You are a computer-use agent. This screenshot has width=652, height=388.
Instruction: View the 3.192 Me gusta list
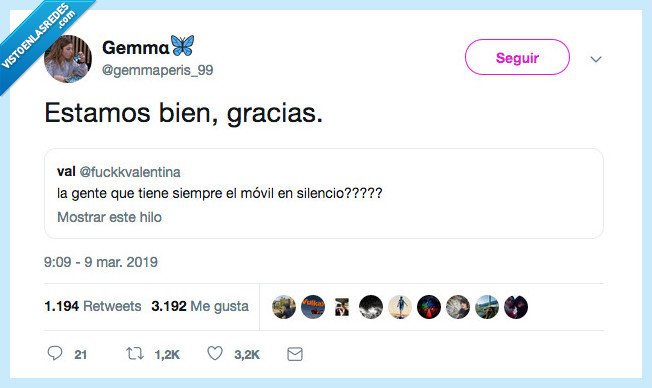point(200,306)
